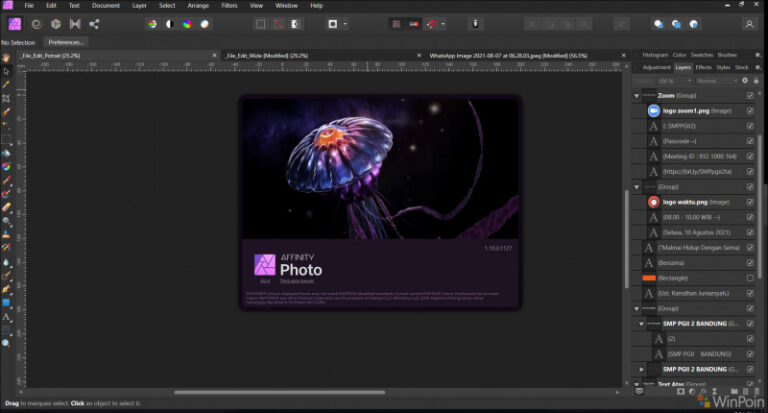Image resolution: width=768 pixels, height=413 pixels.
Task: Switch to the Photo Persona icon
Action: [15, 24]
